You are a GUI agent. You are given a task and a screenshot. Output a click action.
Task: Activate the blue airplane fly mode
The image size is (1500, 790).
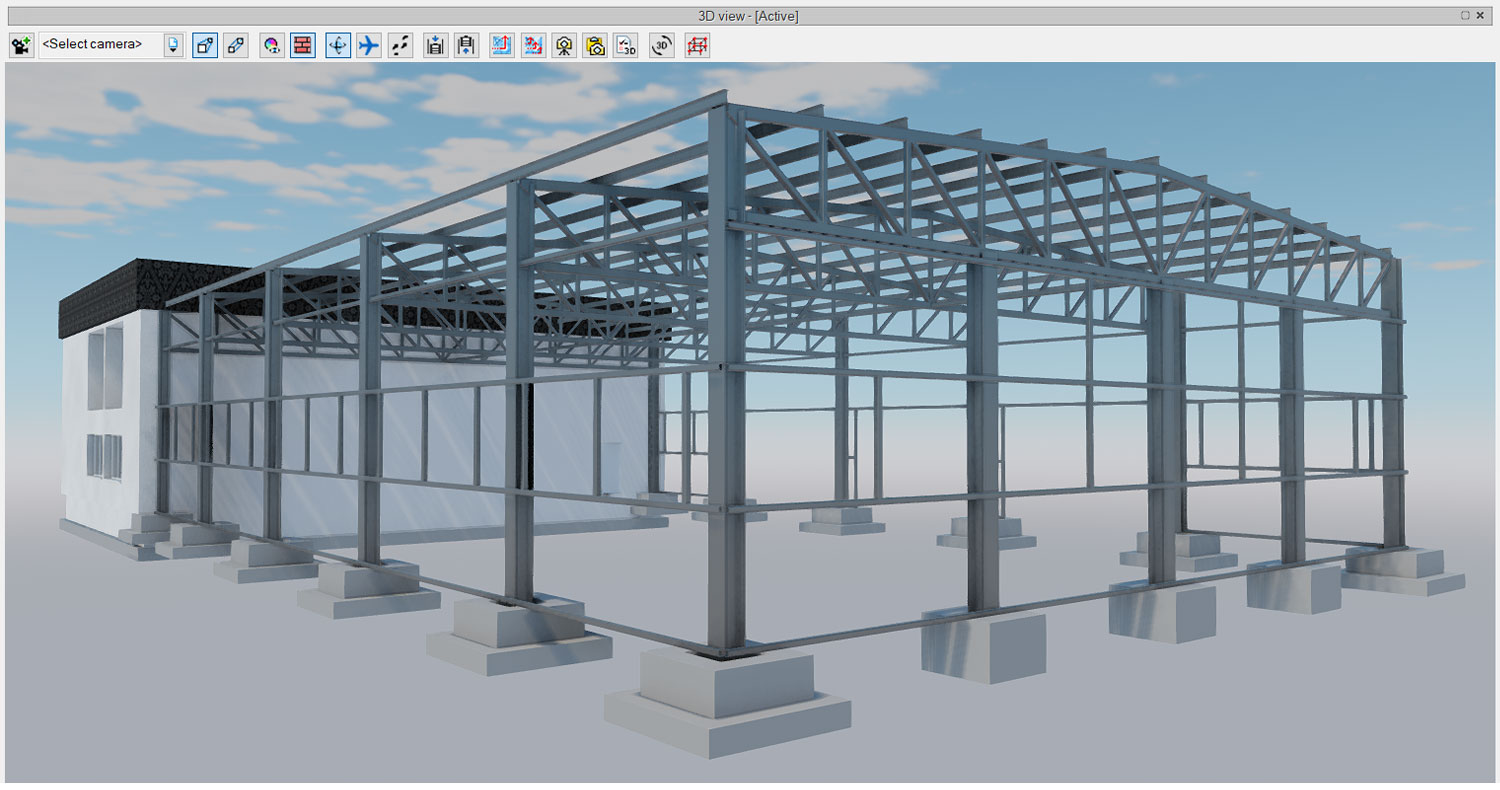369,45
